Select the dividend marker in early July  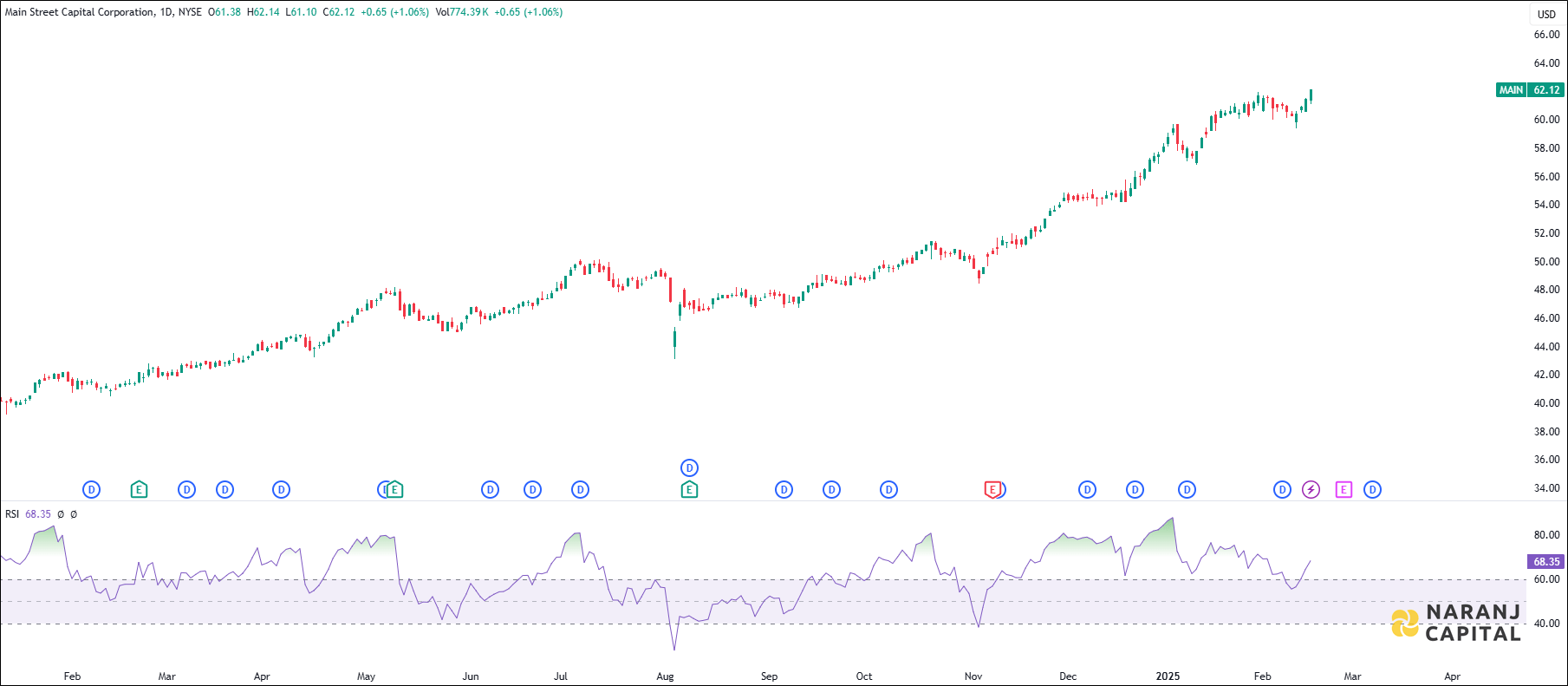click(x=580, y=490)
